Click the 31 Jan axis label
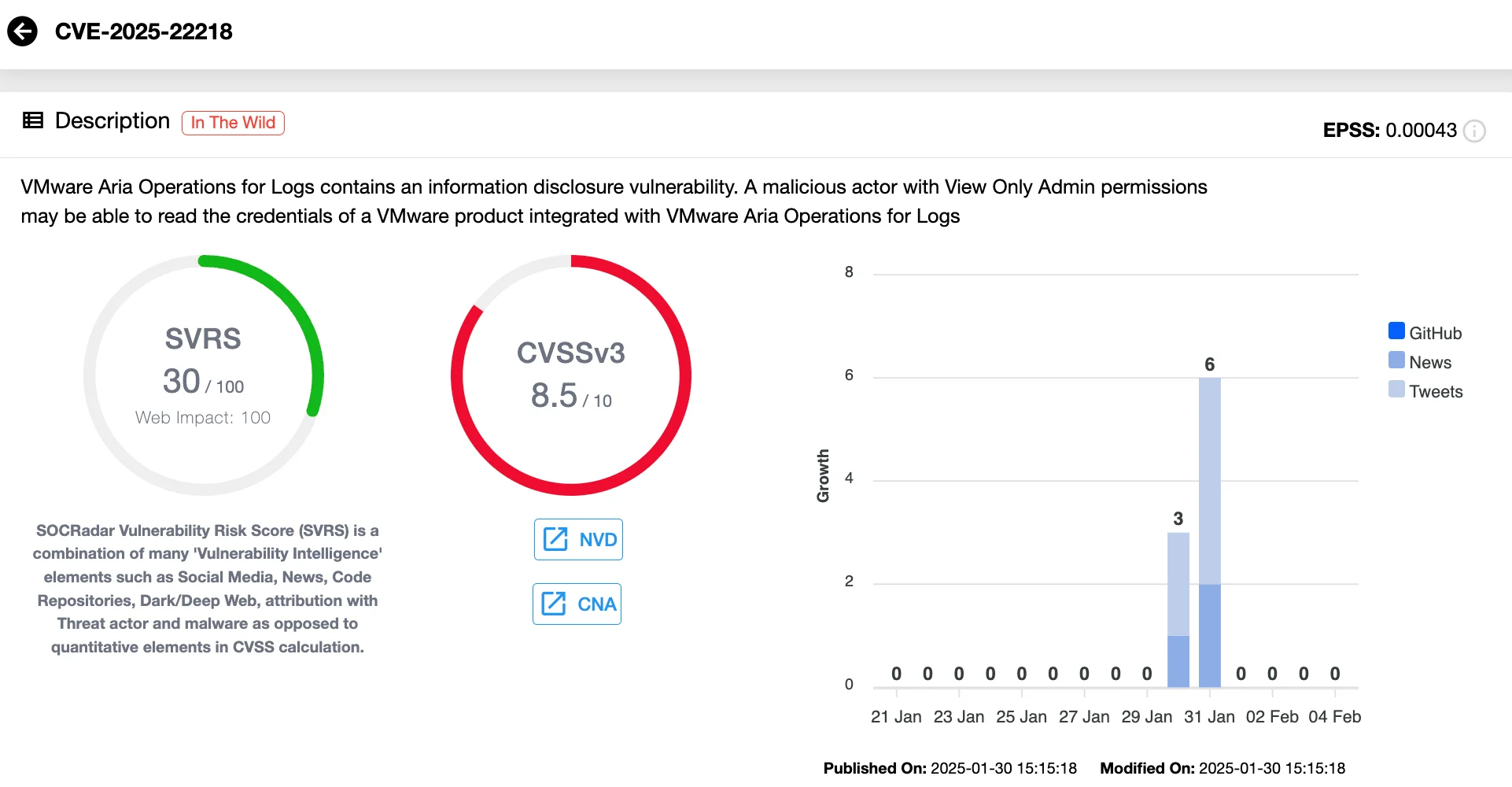The width and height of the screenshot is (1512, 787). 1209,717
